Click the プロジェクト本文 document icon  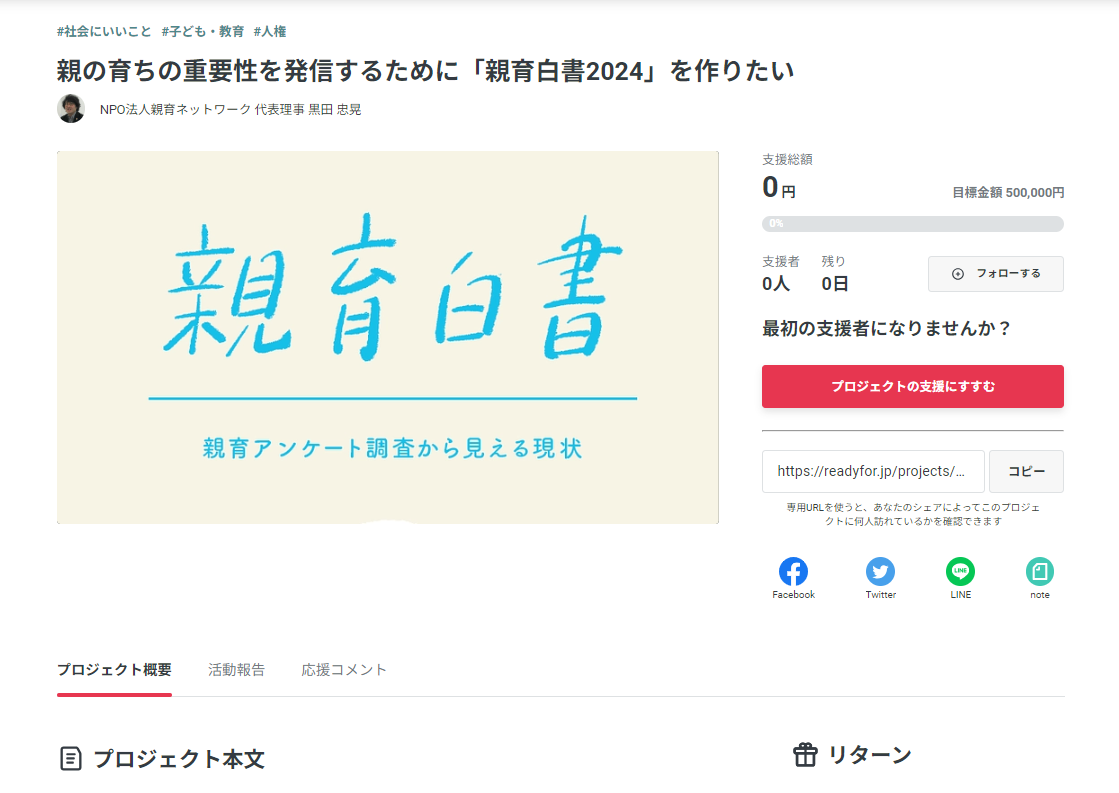pyautogui.click(x=70, y=758)
